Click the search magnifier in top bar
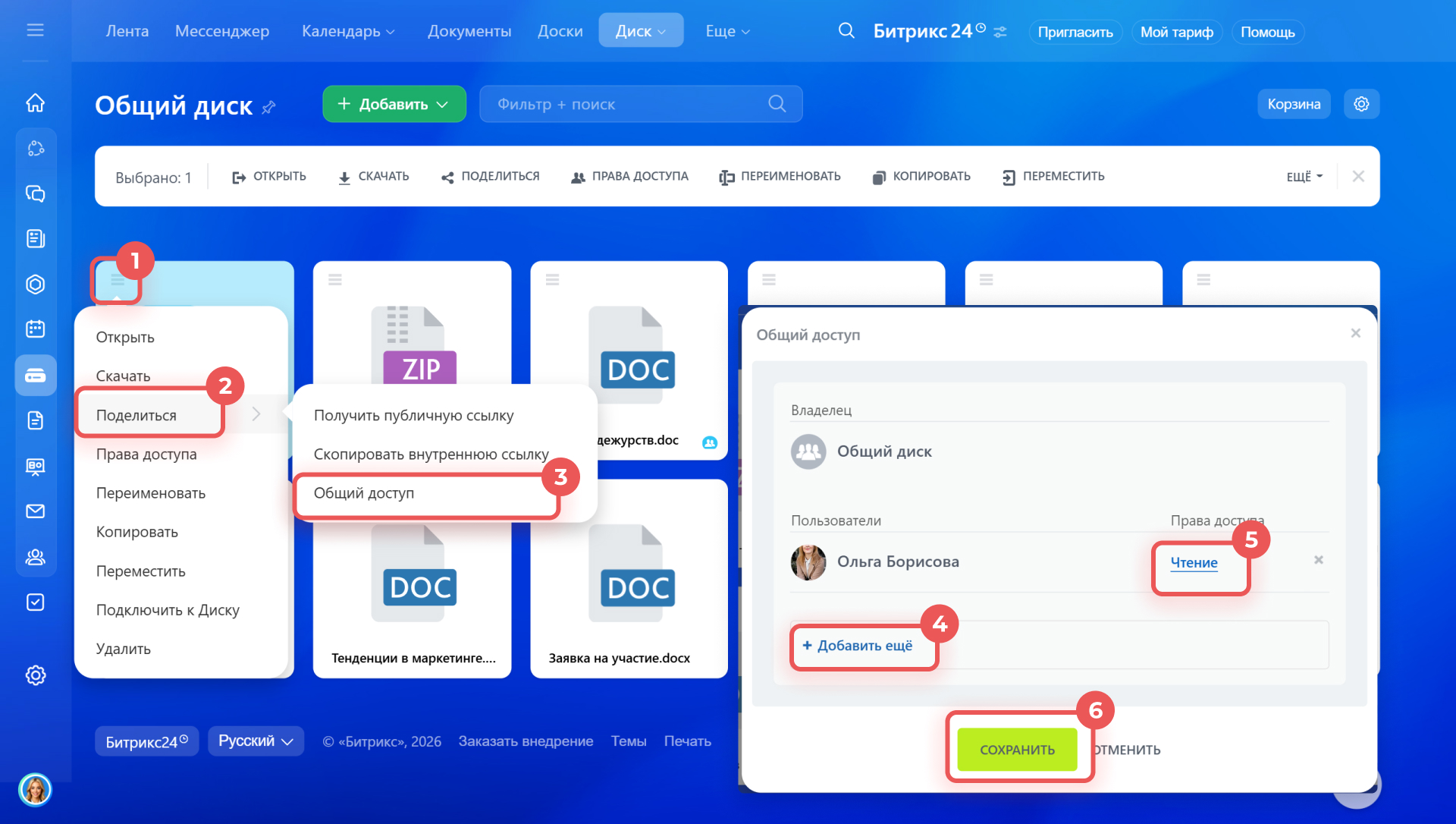The image size is (1456, 824). pos(846,31)
